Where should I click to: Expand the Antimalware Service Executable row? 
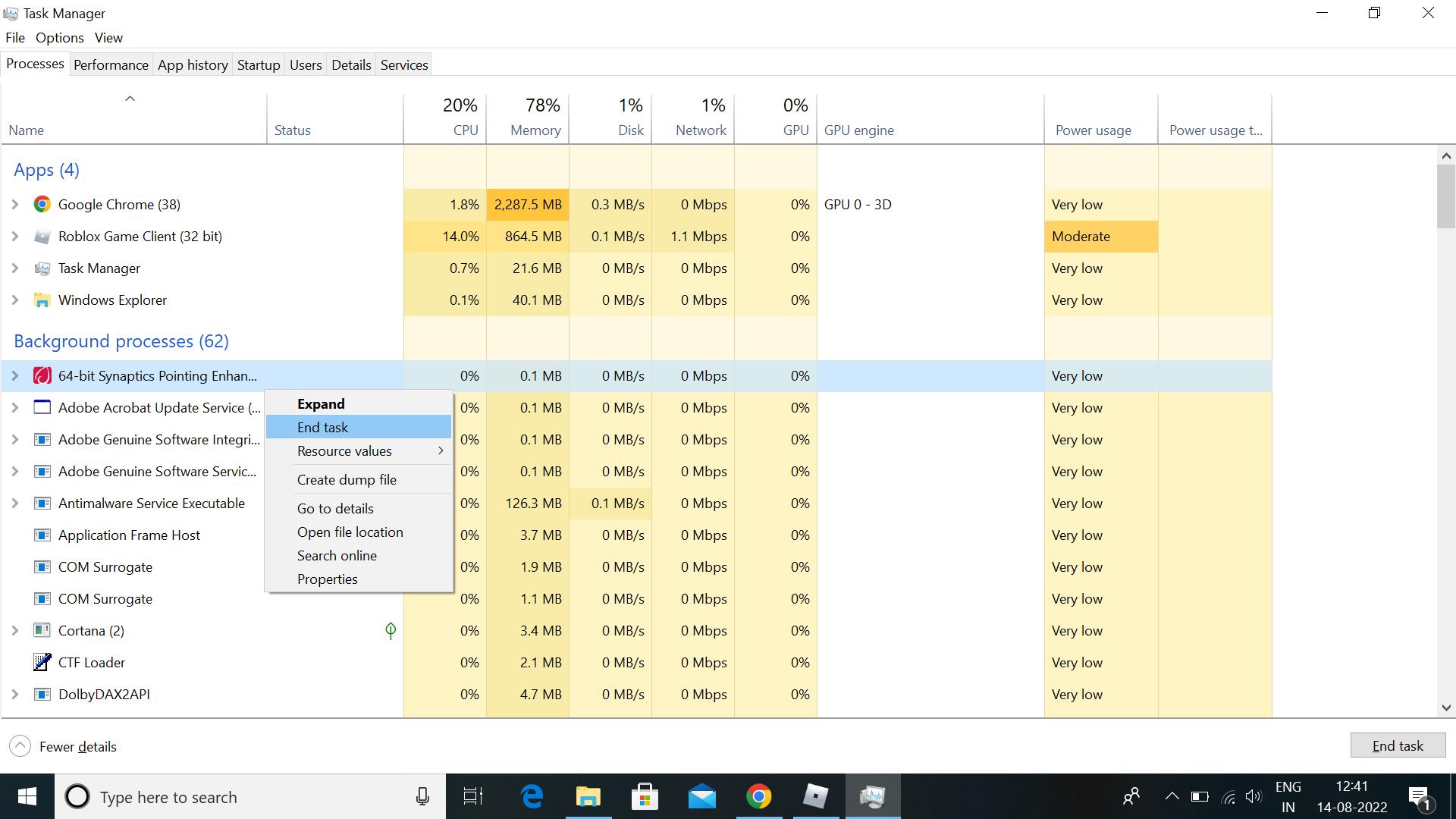14,504
